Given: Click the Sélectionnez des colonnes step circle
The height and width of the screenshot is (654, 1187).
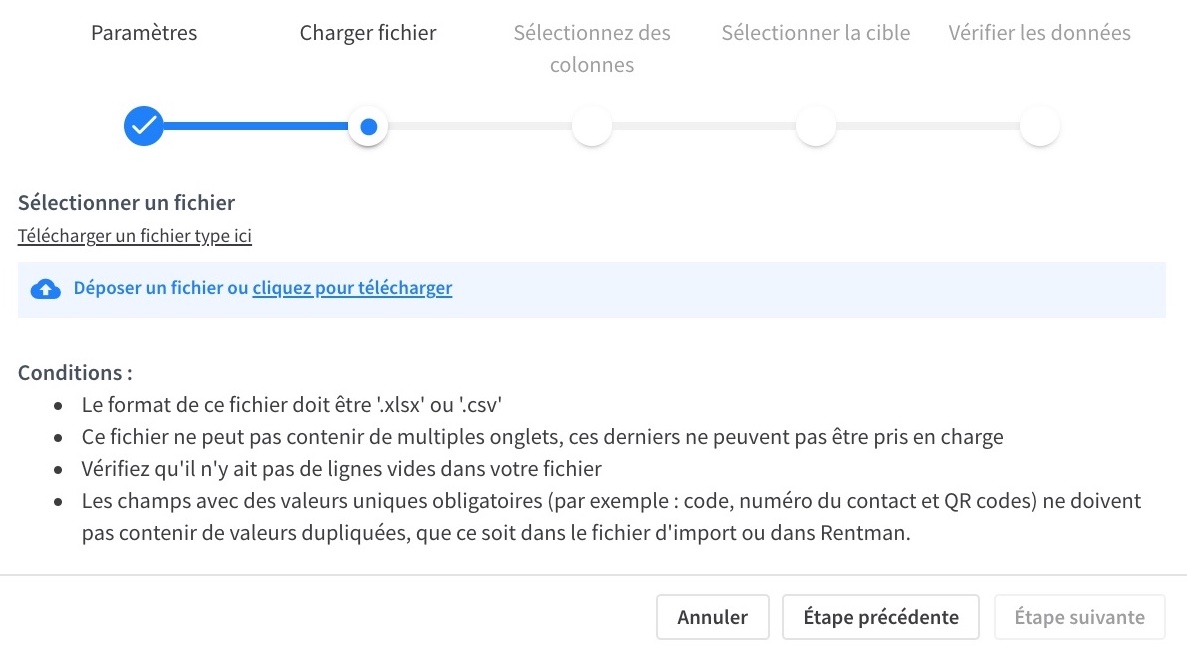Looking at the screenshot, I should pos(592,126).
